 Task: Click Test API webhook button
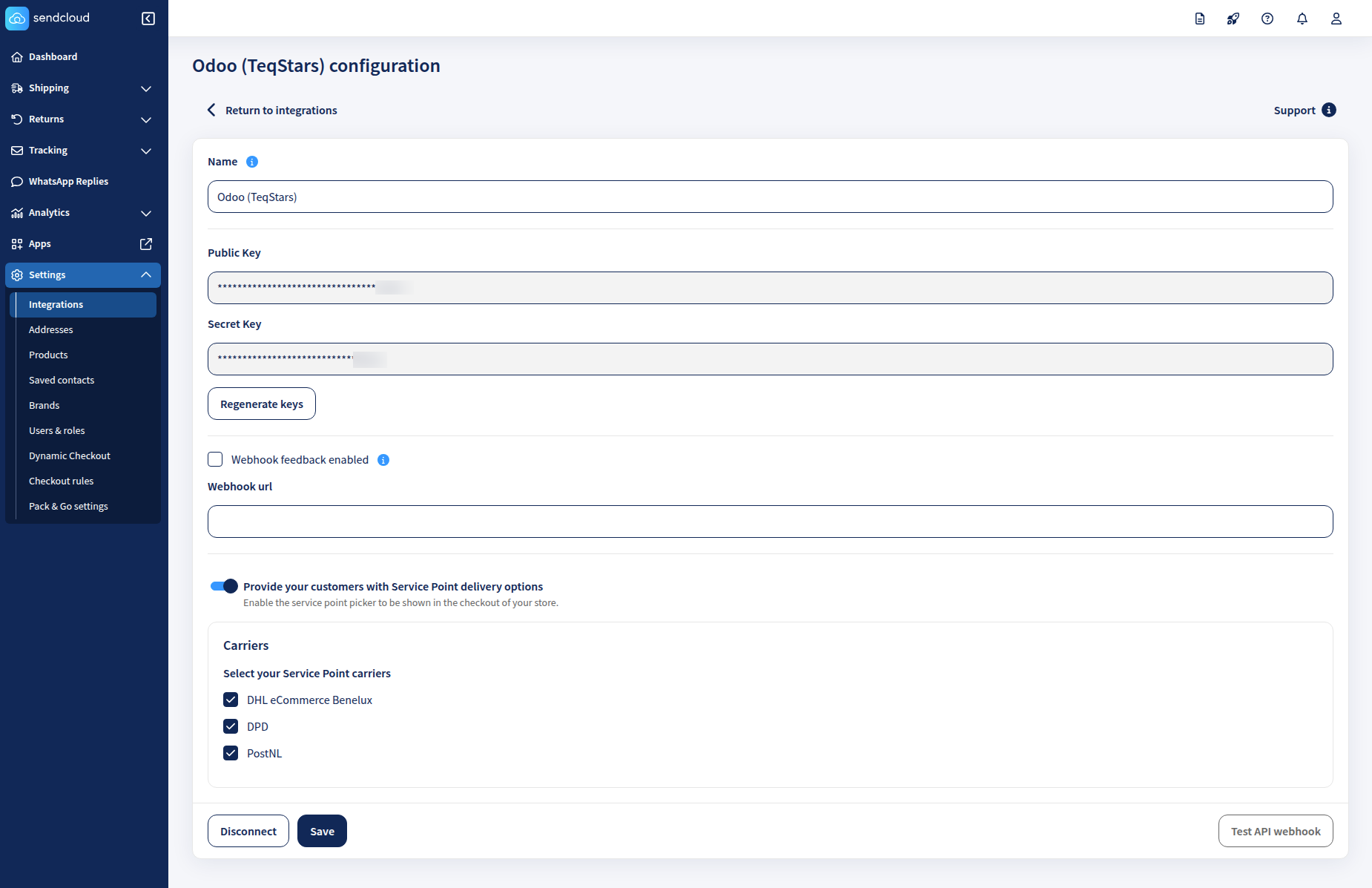(1276, 831)
